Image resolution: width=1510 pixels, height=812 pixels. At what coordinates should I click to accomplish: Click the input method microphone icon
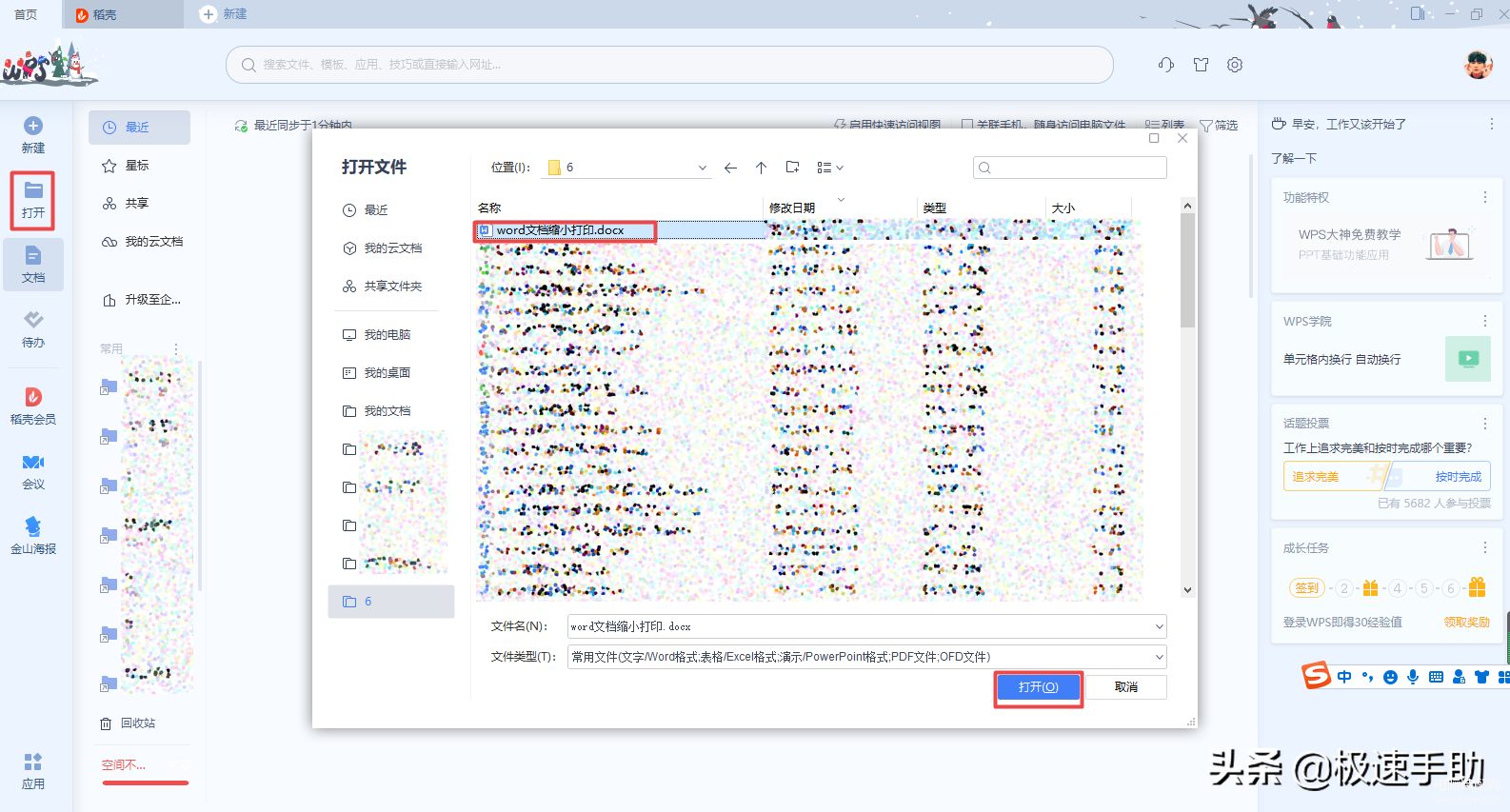coord(1413,677)
